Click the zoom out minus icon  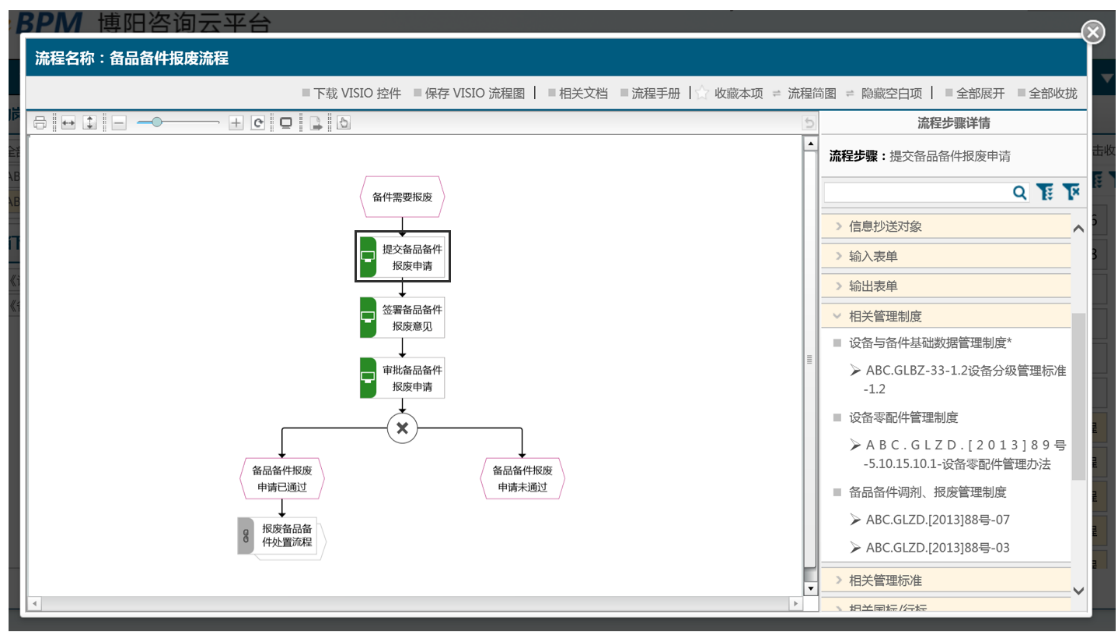pos(119,123)
